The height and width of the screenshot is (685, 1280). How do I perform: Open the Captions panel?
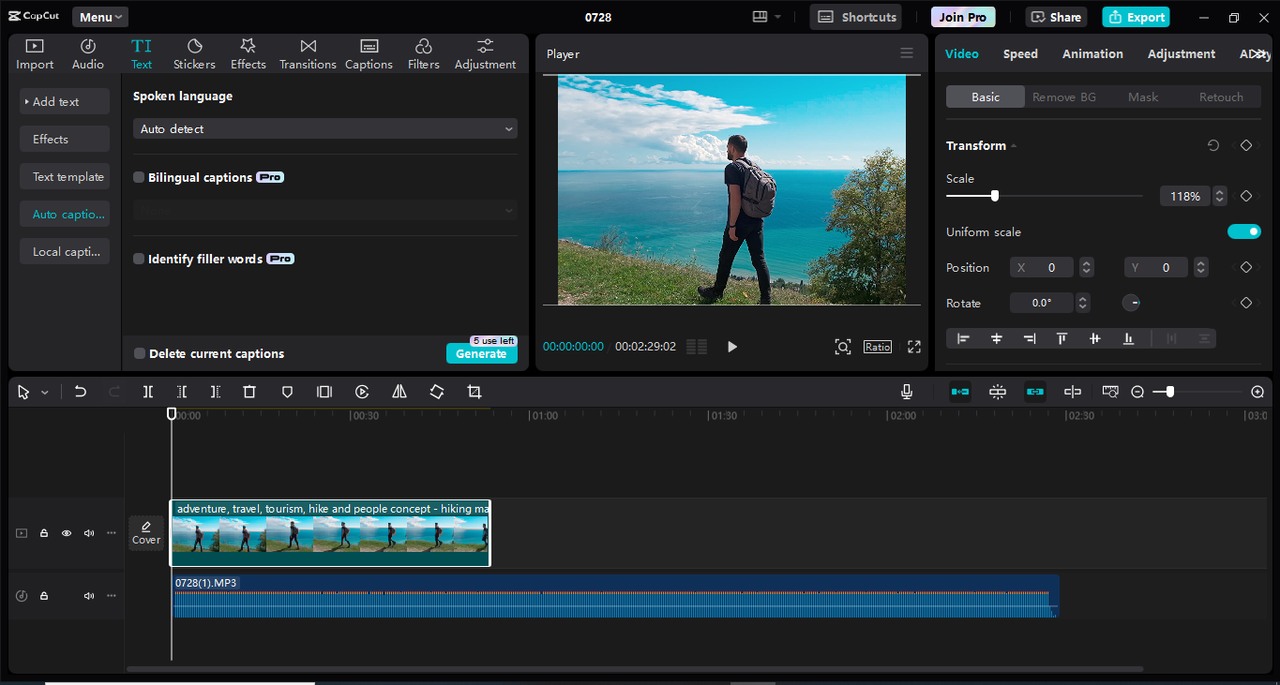[x=369, y=54]
